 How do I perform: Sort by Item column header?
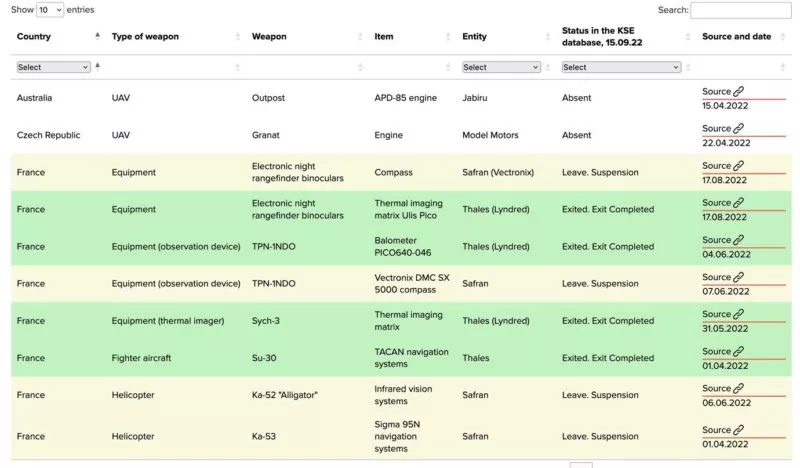tap(384, 36)
